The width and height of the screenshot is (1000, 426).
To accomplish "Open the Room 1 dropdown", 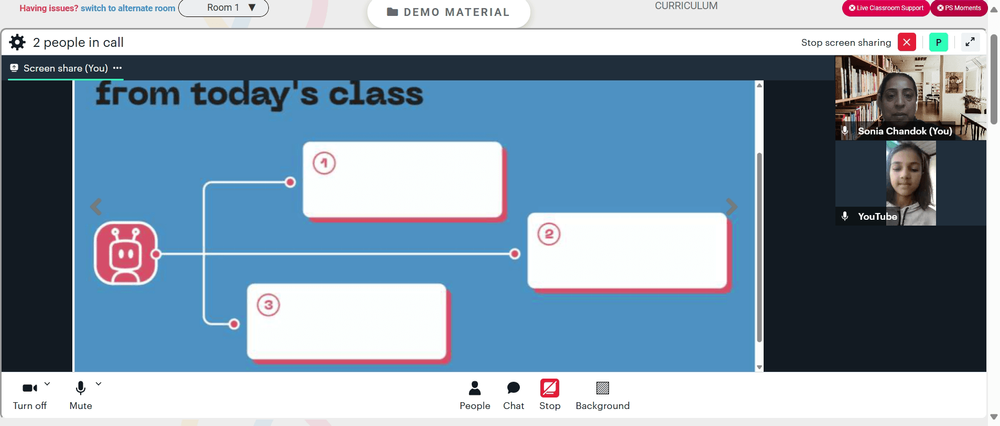I will 224,8.
